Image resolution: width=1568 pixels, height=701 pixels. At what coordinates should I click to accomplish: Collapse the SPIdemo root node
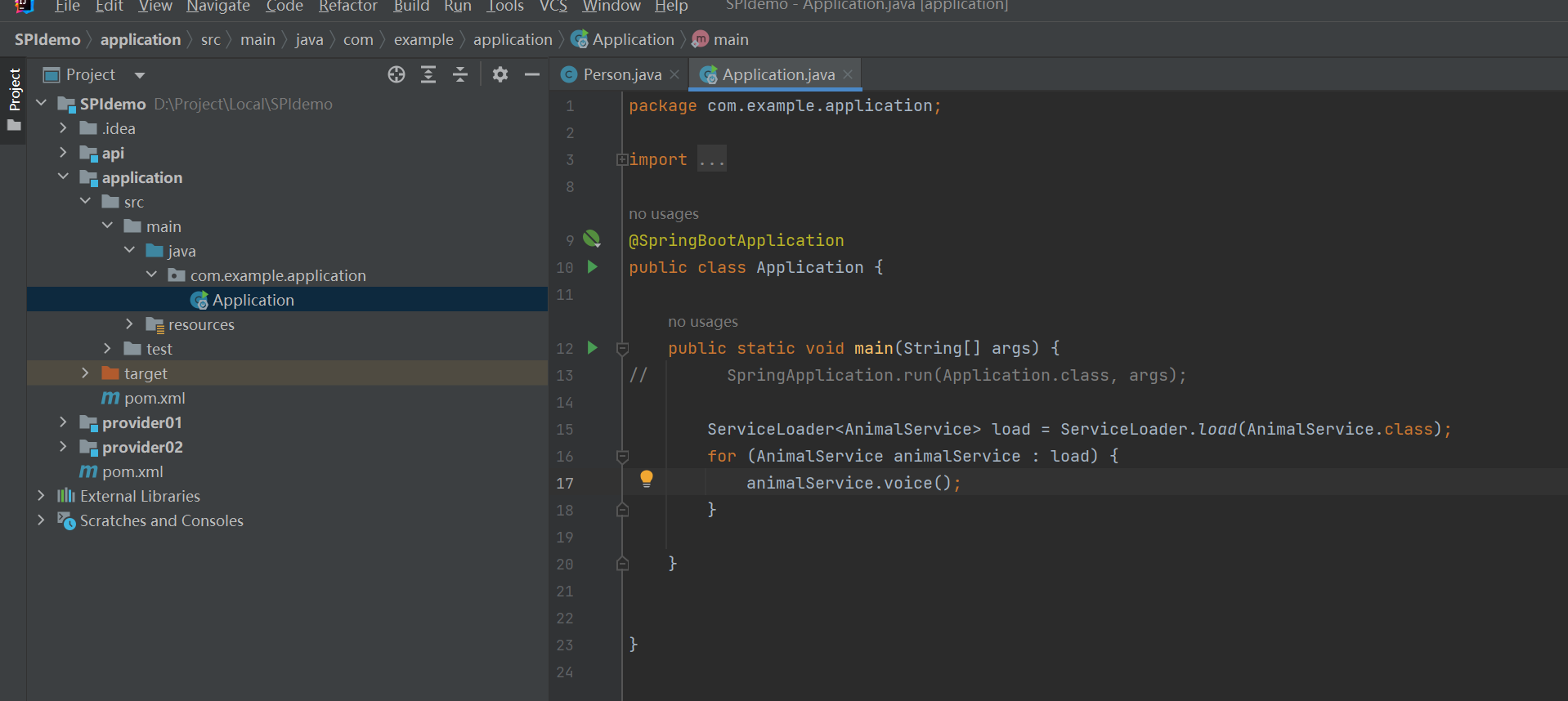tap(42, 103)
